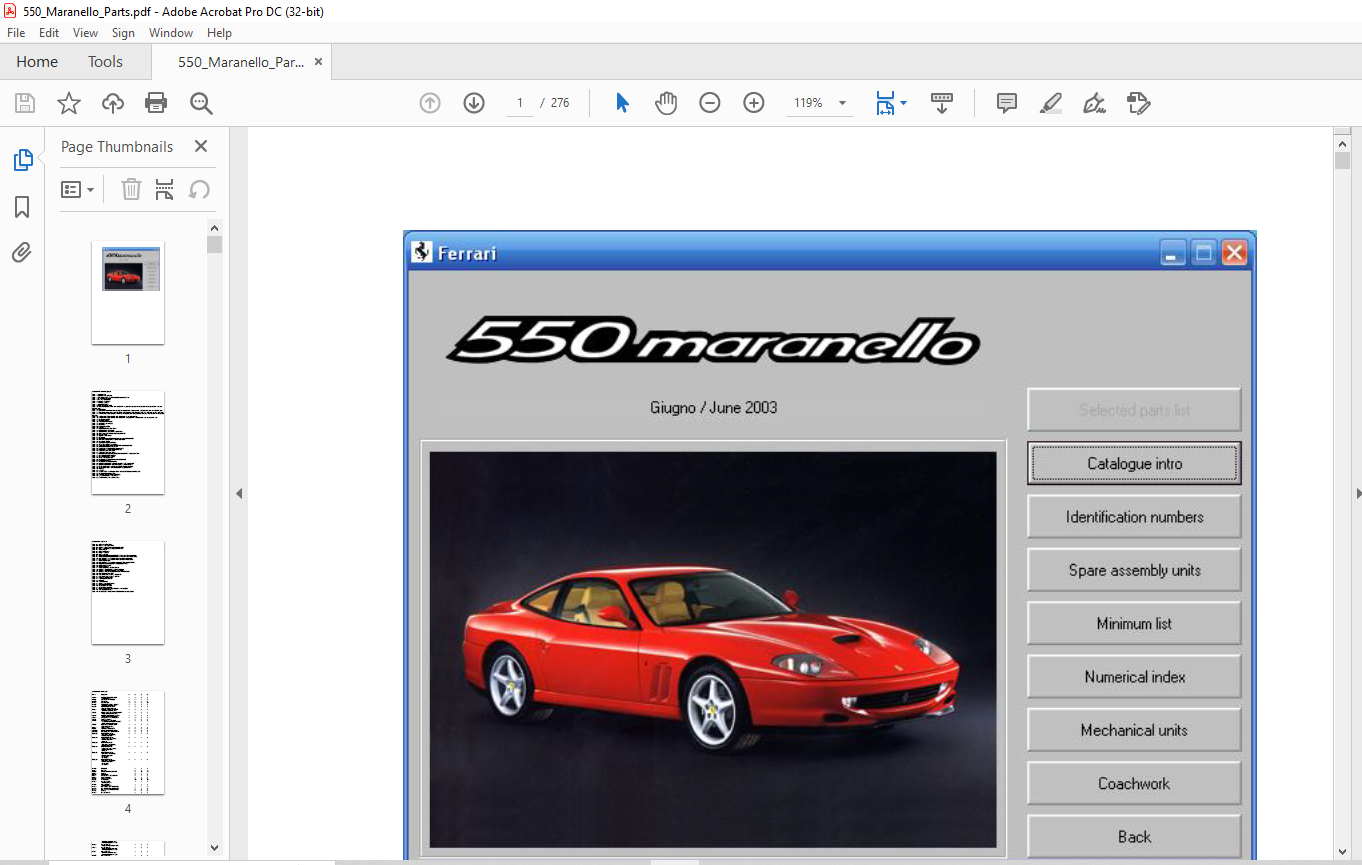Screen dimensions: 1362x865
Task: Click the Save file icon
Action: click(25, 103)
